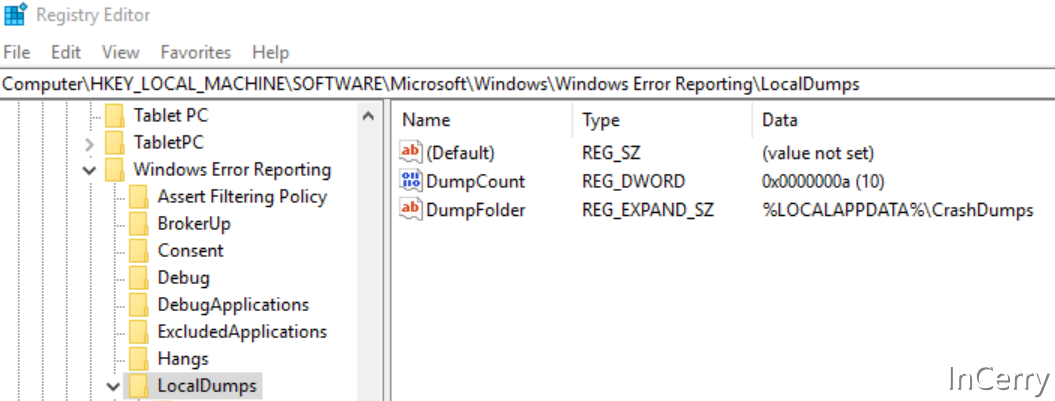
Task: Collapse the Windows Error Reporting key
Action: pos(90,171)
